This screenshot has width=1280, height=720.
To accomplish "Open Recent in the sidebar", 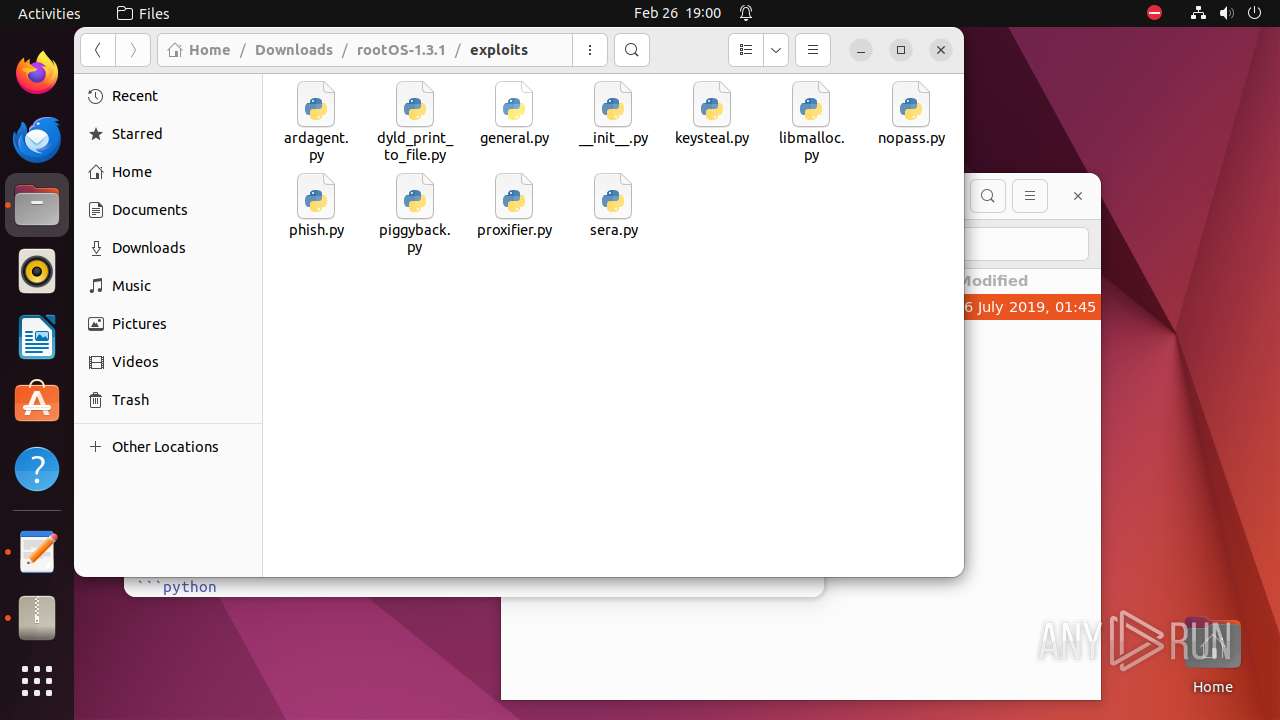I will pyautogui.click(x=168, y=96).
